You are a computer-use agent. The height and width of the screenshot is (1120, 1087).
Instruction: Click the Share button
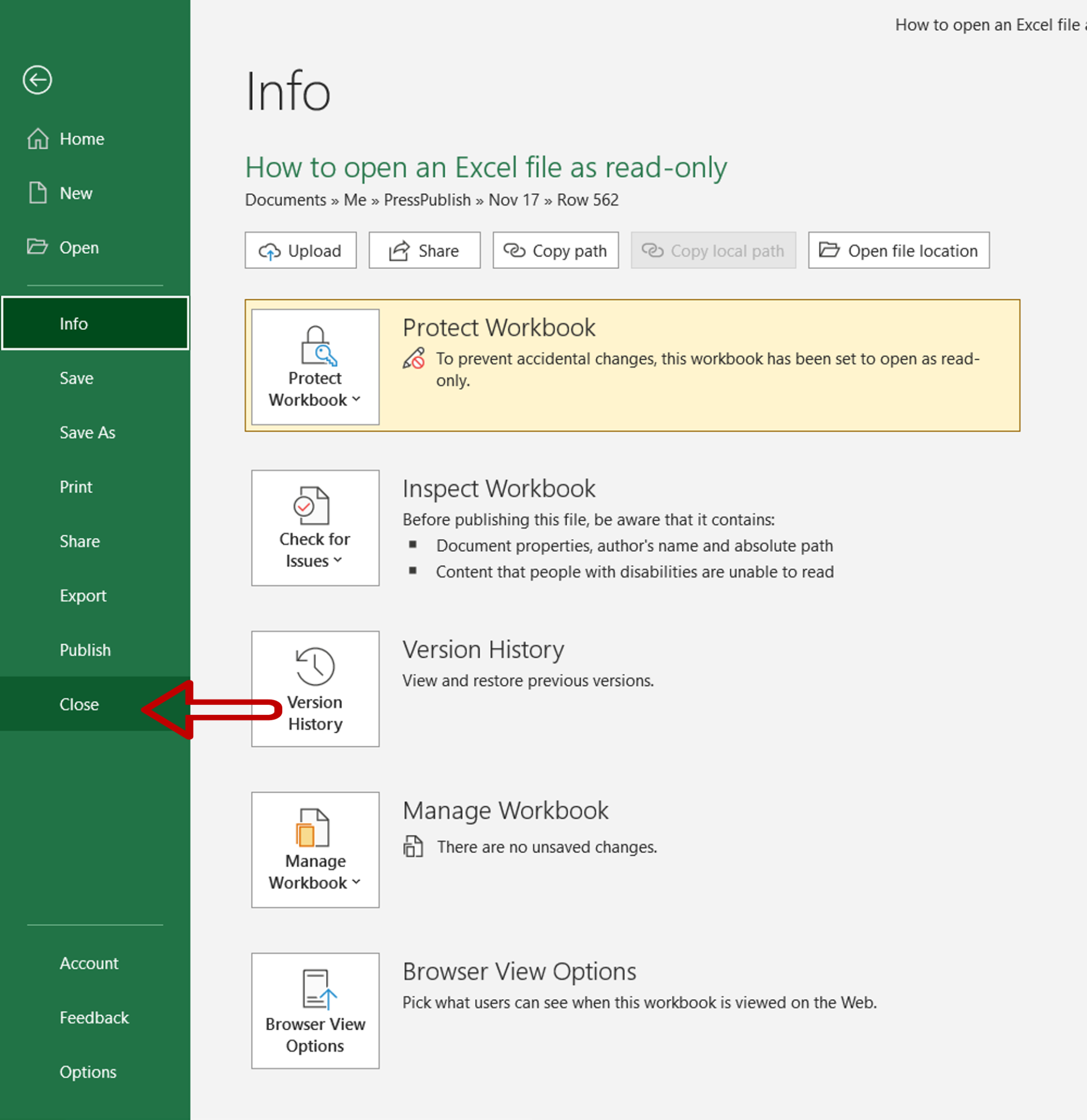(424, 250)
